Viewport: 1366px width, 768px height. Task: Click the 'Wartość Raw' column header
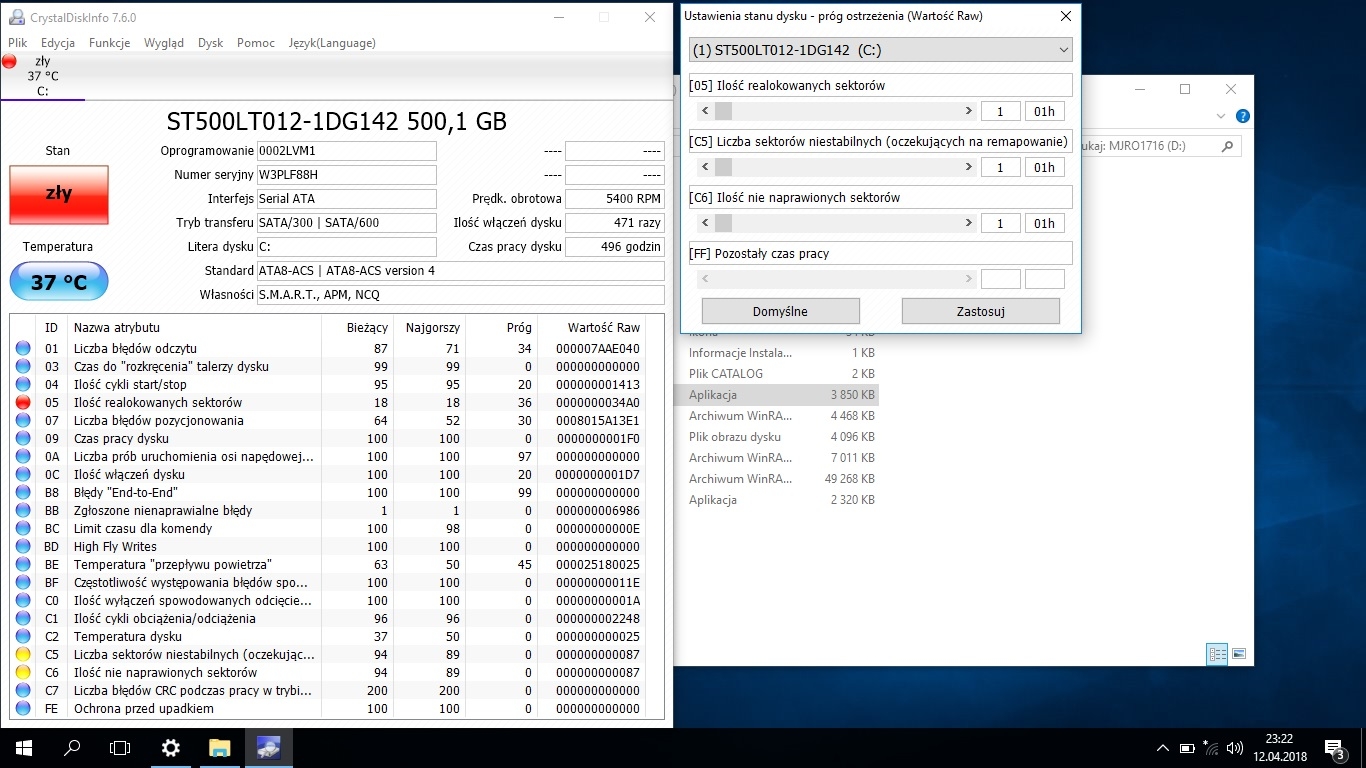tap(604, 327)
